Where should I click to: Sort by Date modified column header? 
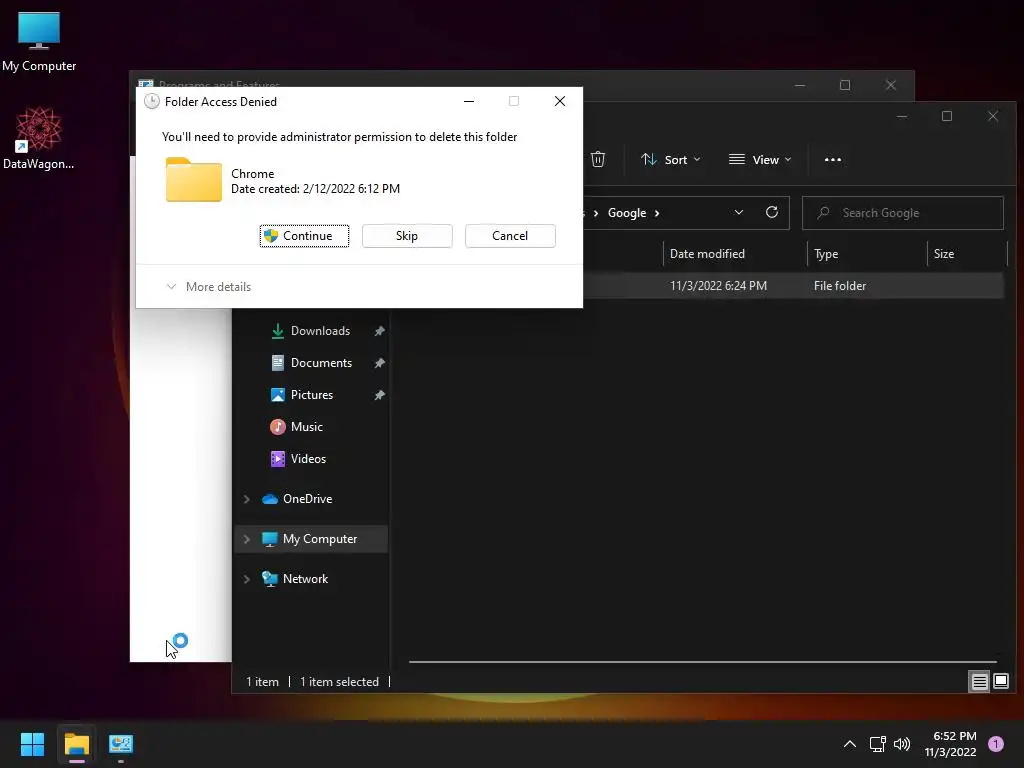point(707,254)
